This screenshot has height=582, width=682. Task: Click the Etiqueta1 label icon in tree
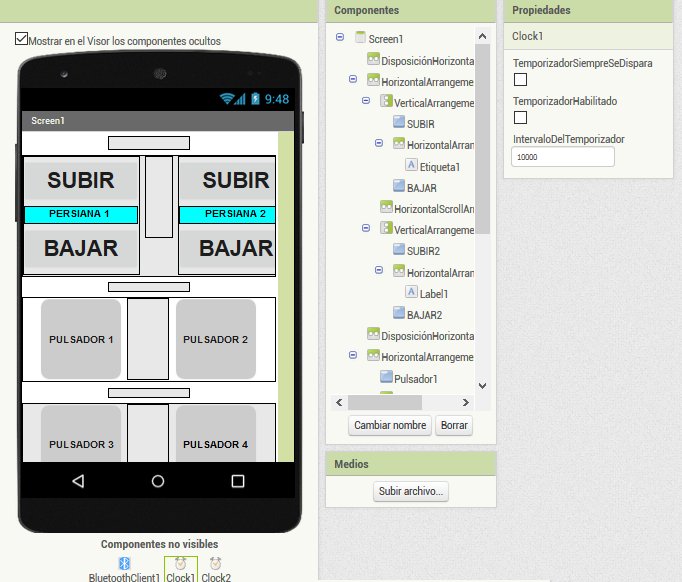click(x=412, y=166)
